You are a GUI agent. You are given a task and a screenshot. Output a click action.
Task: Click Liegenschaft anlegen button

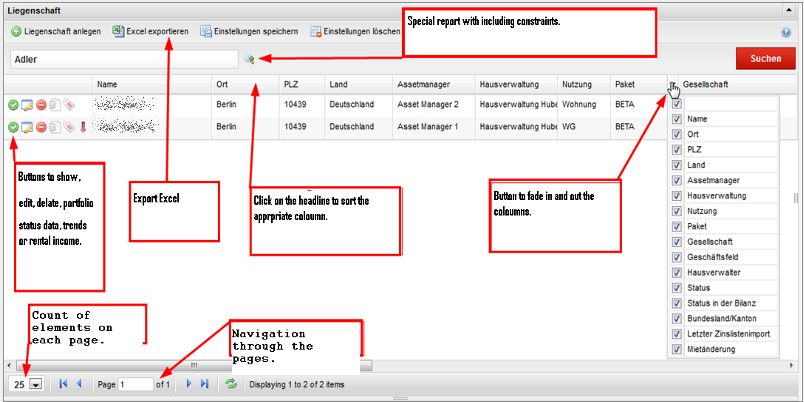[56, 31]
